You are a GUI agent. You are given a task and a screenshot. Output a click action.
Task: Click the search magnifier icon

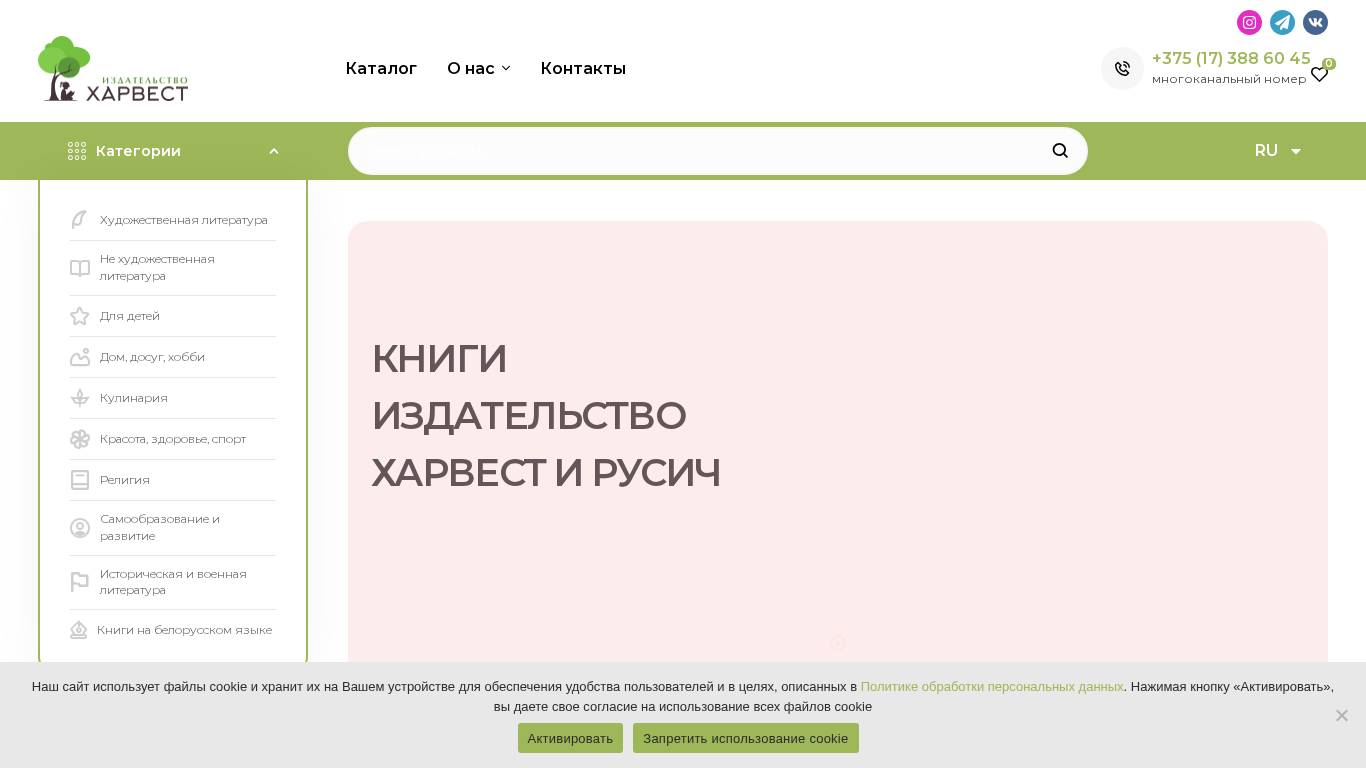pos(1060,151)
